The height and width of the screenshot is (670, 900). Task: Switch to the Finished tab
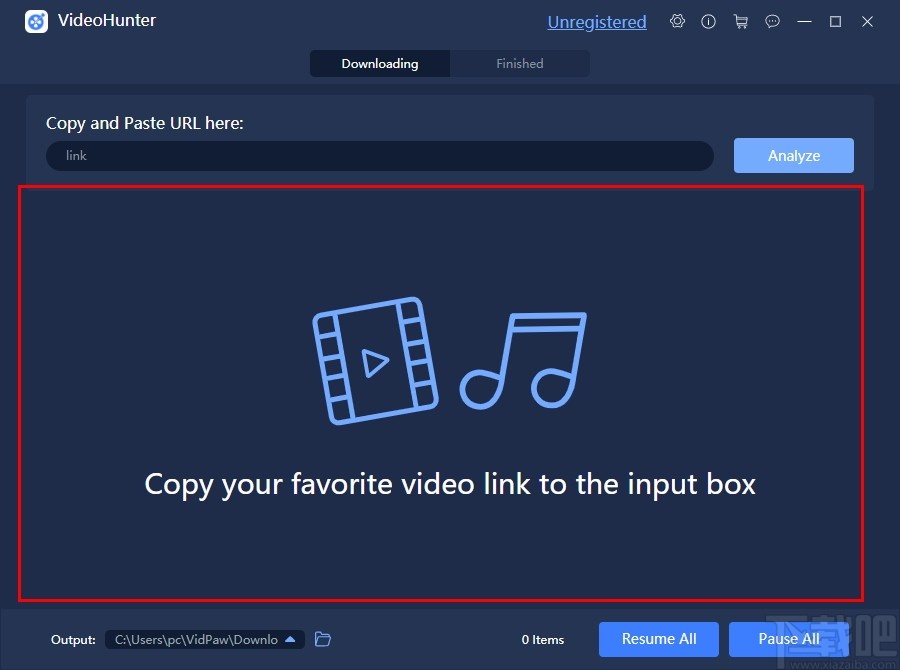click(x=519, y=63)
